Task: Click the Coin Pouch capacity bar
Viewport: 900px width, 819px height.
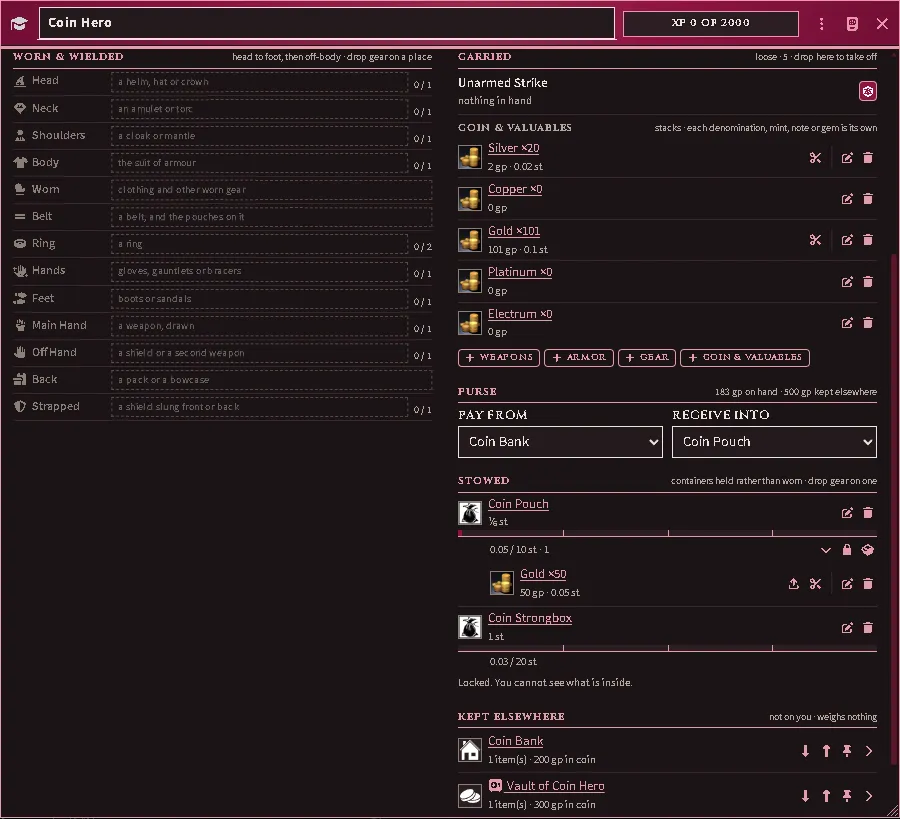Action: coord(668,534)
